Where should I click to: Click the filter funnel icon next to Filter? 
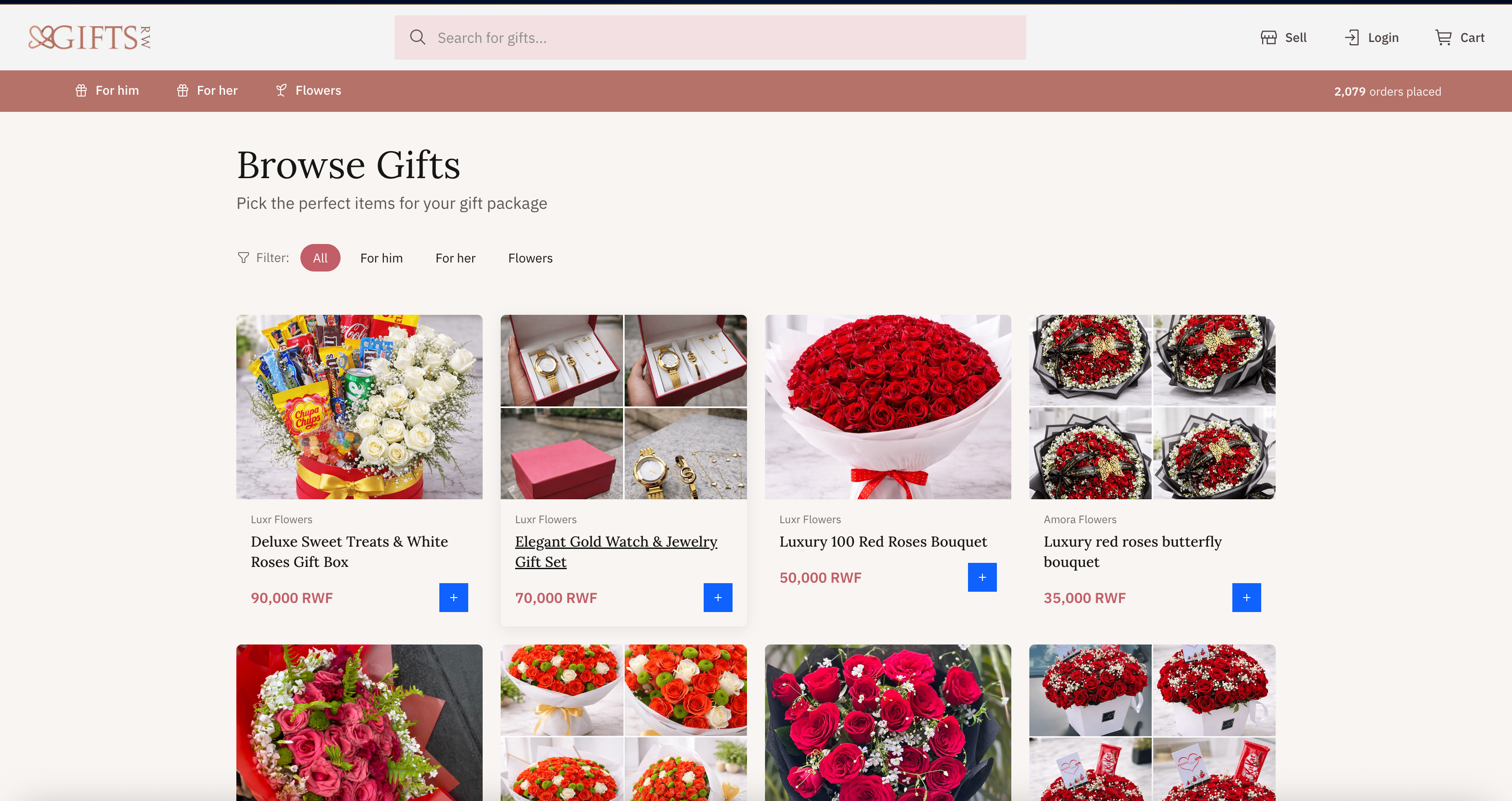point(243,258)
